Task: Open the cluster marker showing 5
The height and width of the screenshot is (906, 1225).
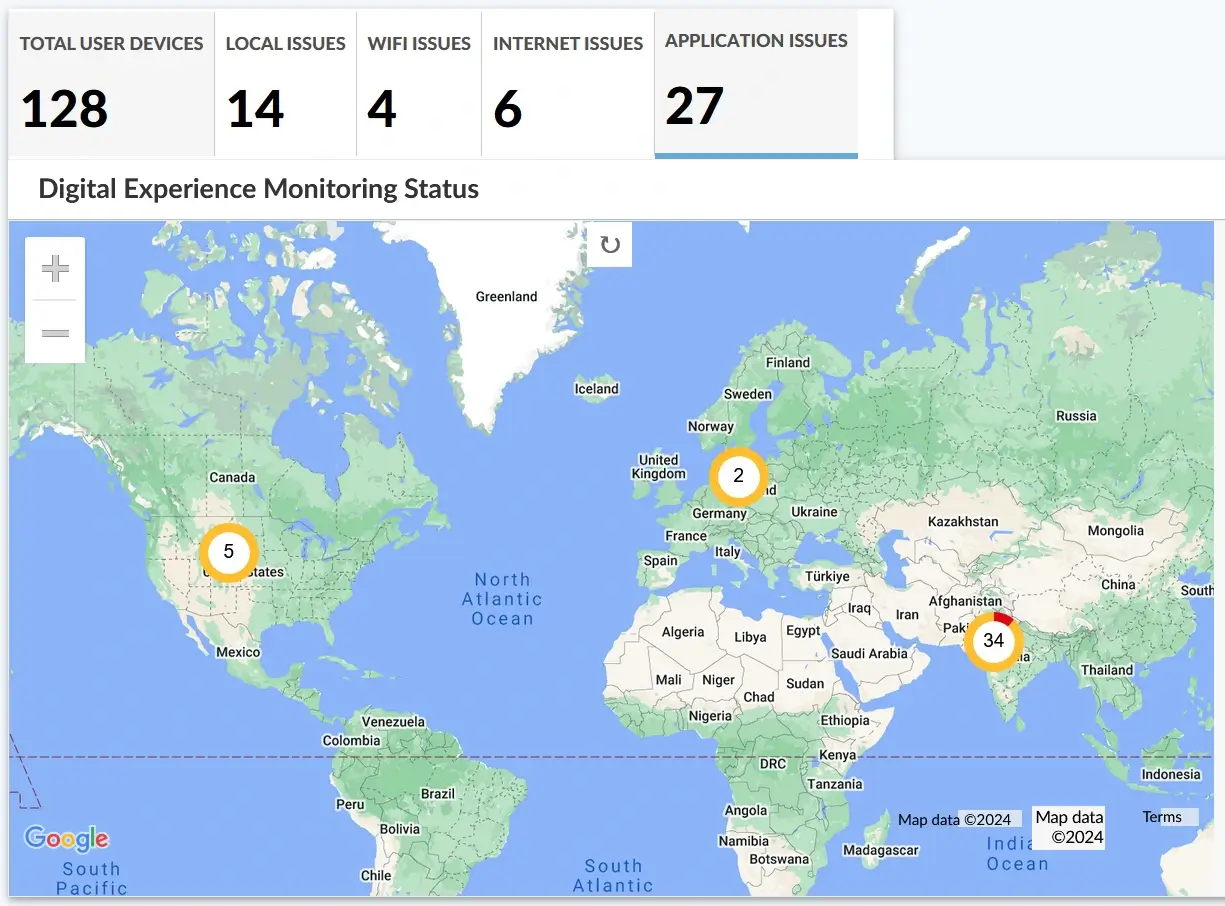Action: coord(229,552)
